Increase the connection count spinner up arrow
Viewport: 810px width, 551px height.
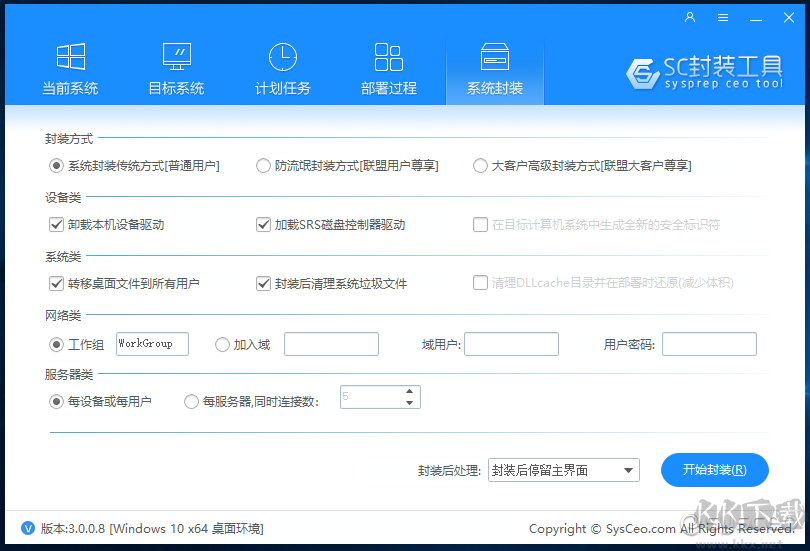pos(409,391)
